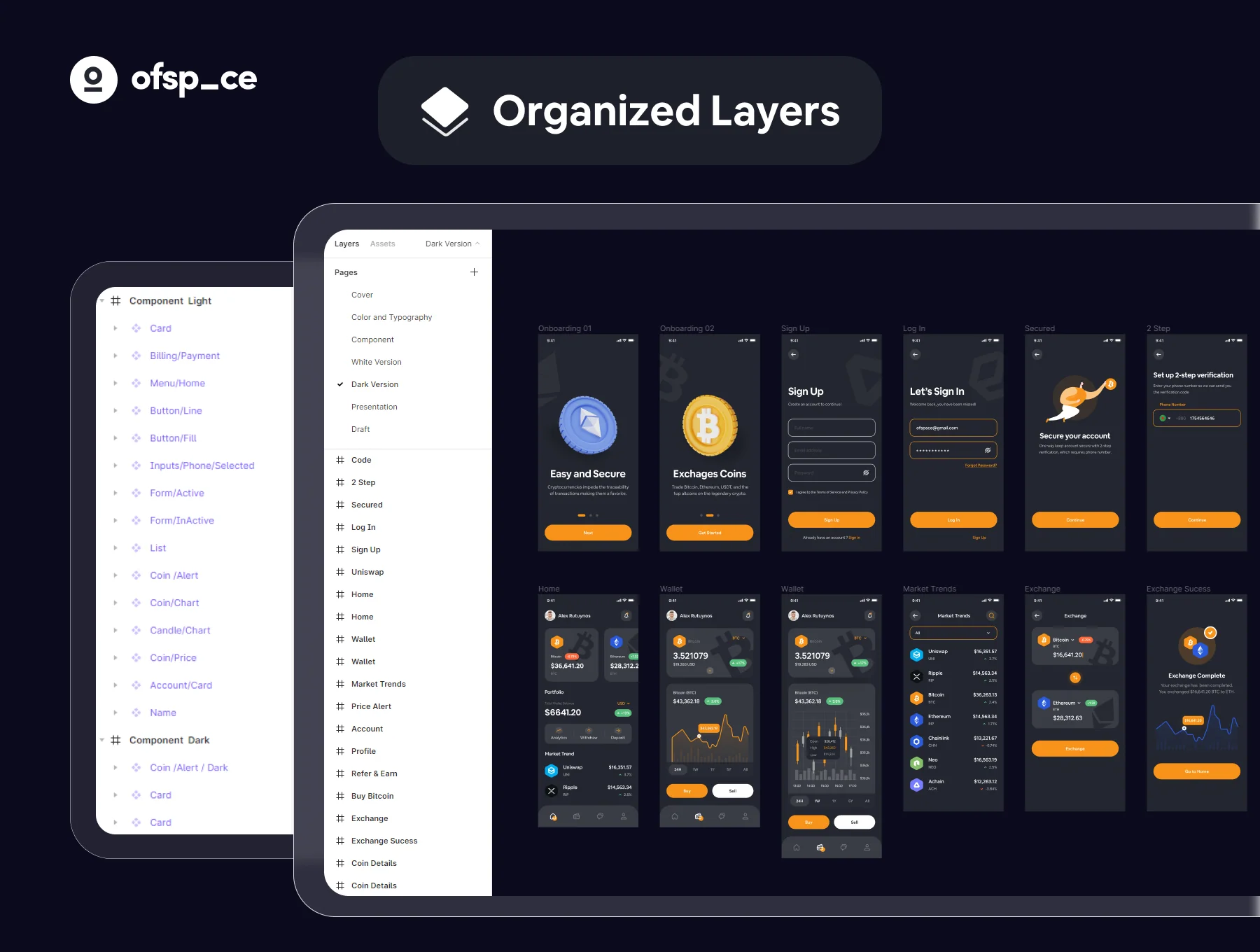Expand the Coin/Chart component arrow

tap(115, 603)
